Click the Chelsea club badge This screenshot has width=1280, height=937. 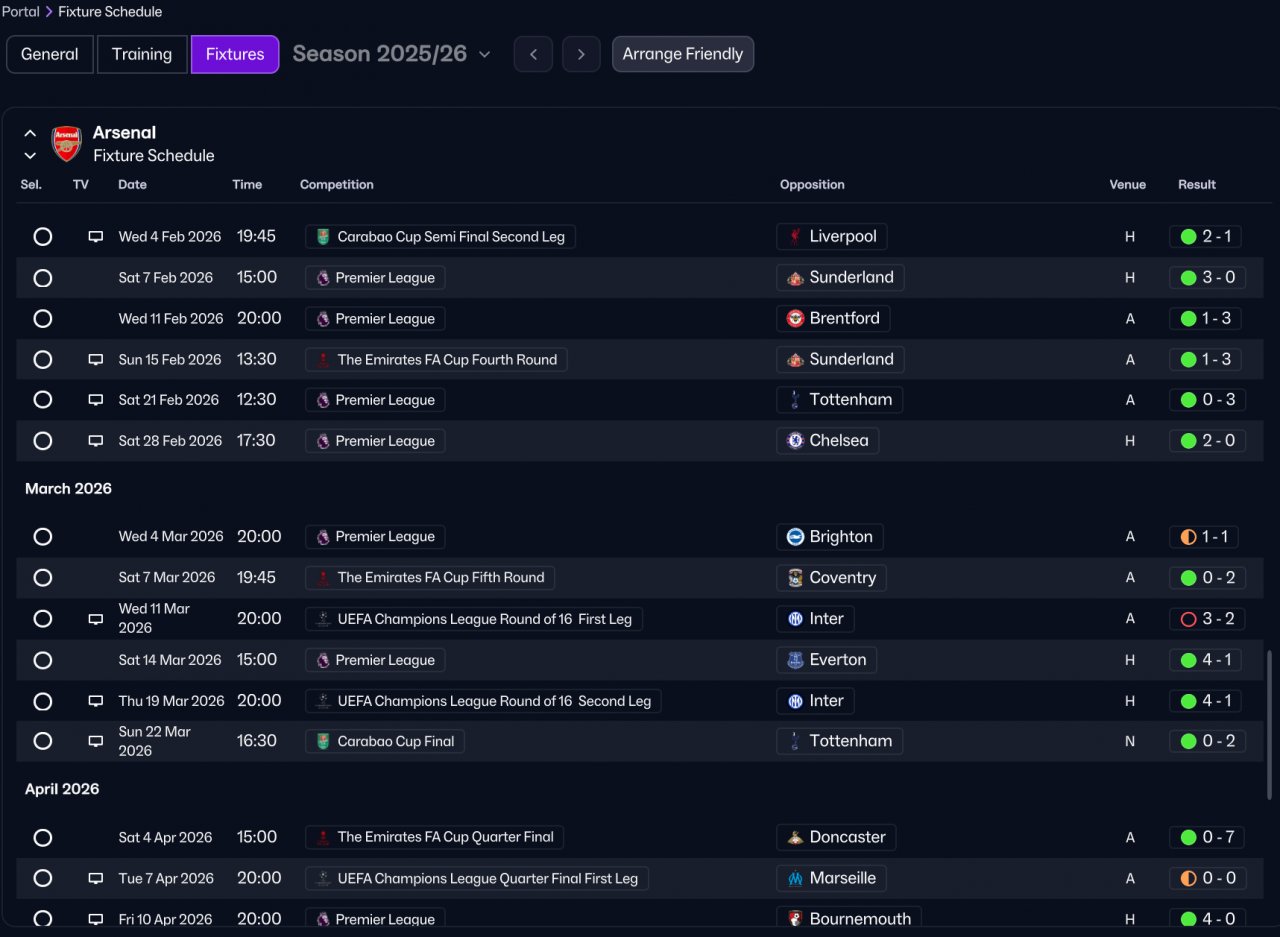click(795, 441)
